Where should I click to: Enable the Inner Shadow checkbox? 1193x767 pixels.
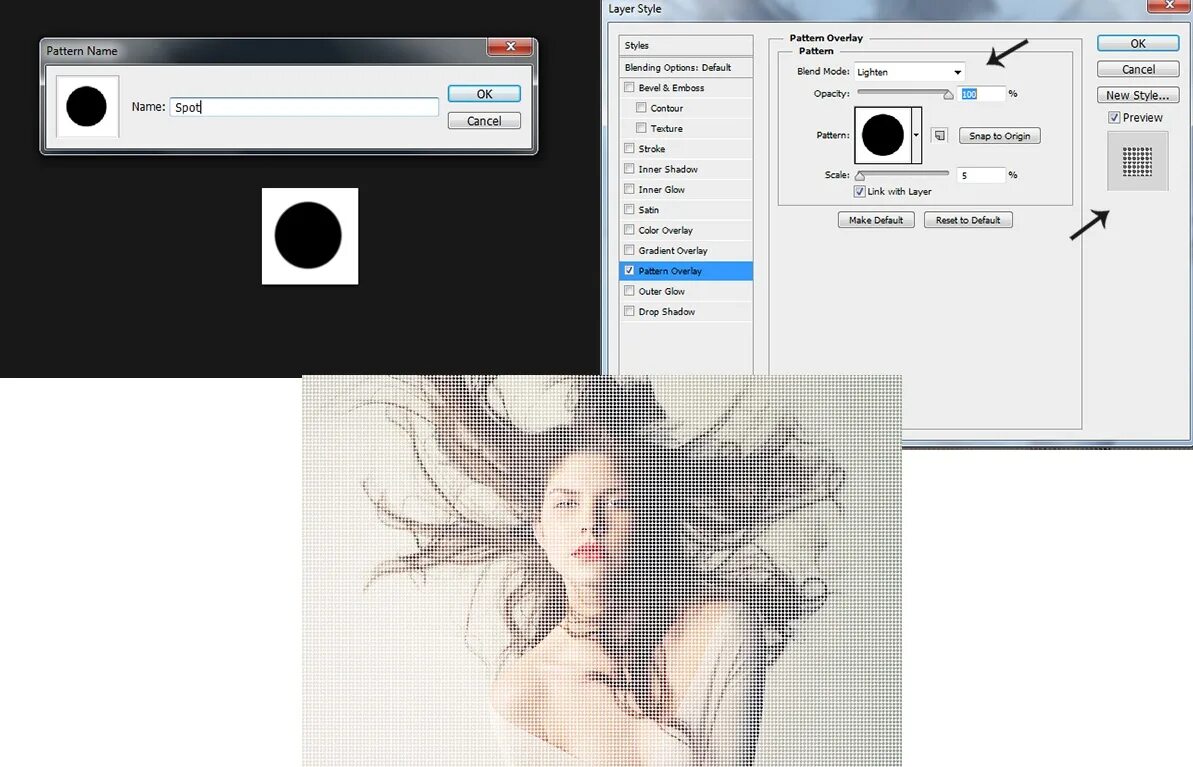click(x=629, y=169)
